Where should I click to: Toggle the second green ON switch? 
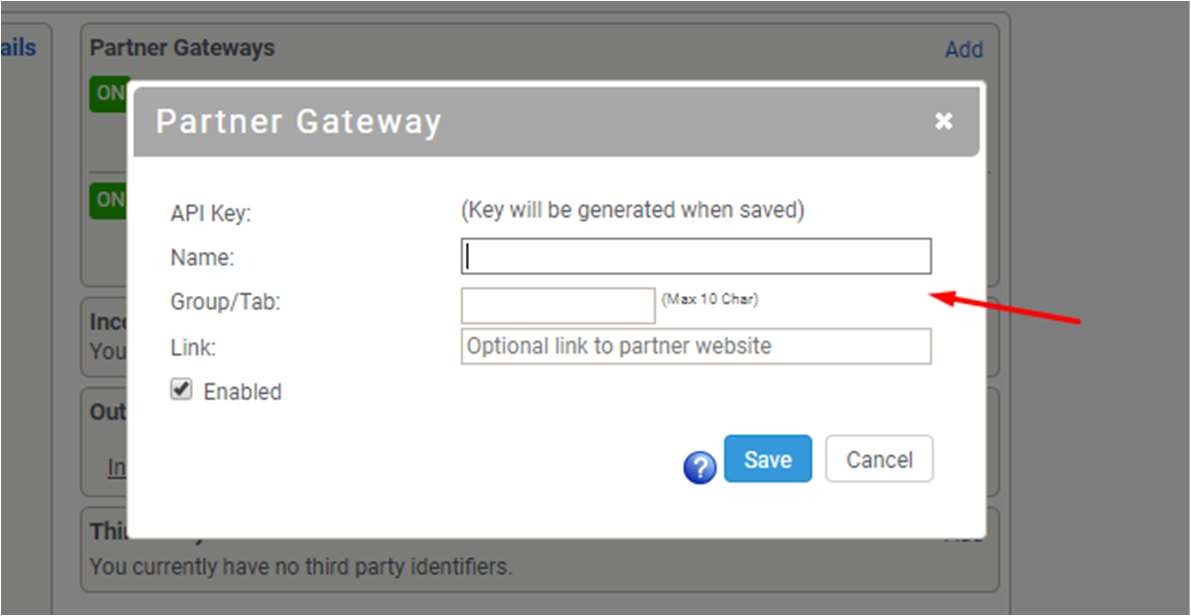click(108, 199)
